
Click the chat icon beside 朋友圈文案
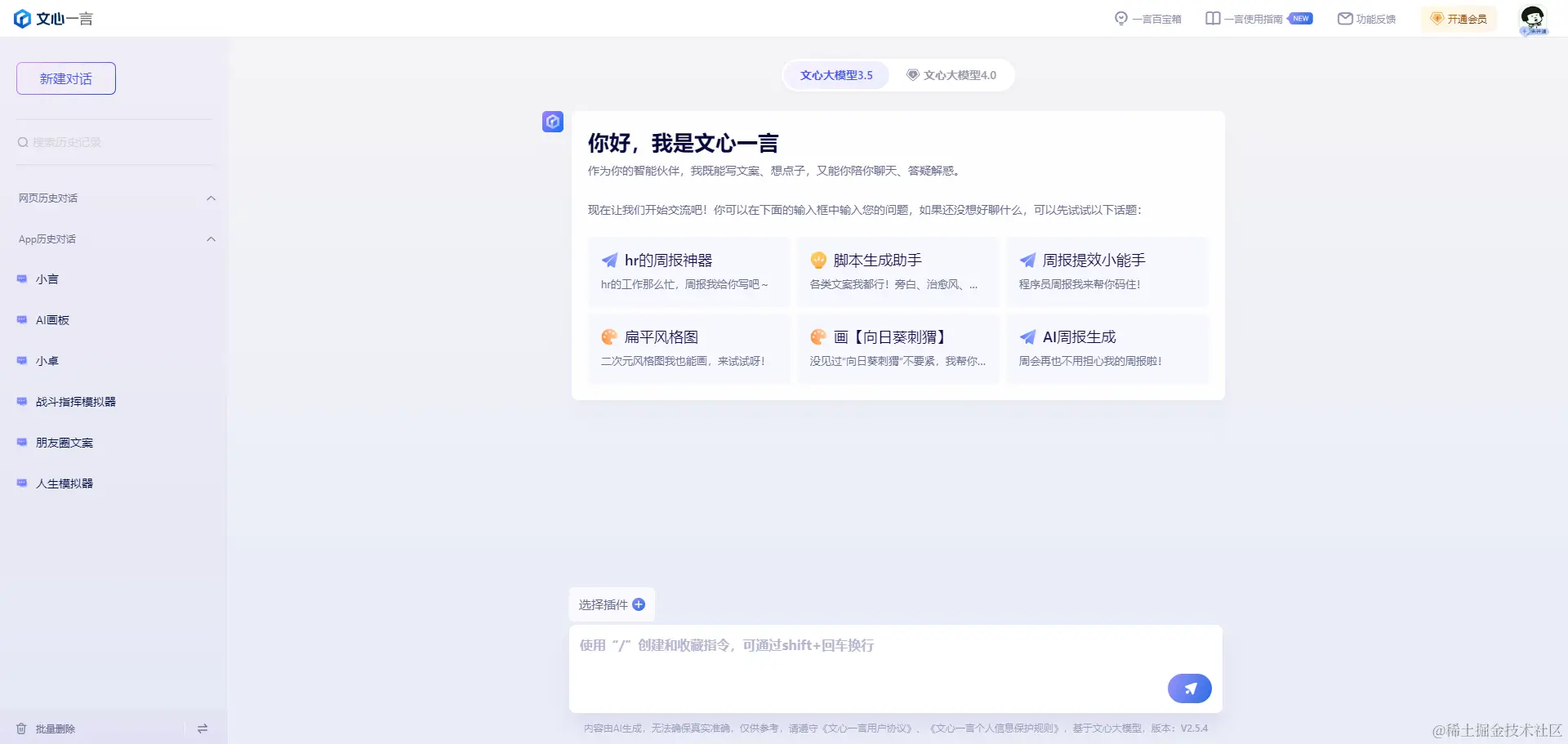[x=22, y=443]
